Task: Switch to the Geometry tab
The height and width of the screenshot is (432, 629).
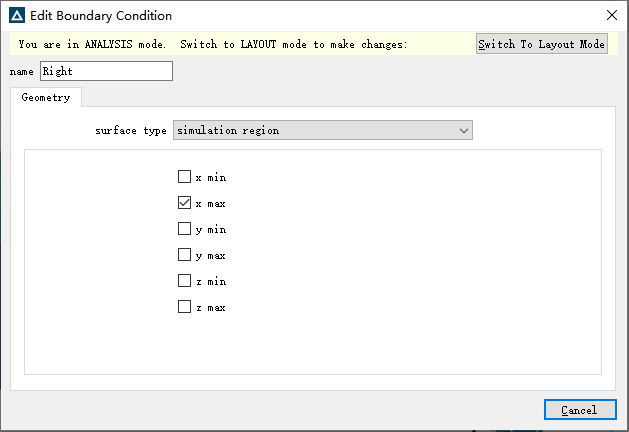Action: (x=46, y=97)
